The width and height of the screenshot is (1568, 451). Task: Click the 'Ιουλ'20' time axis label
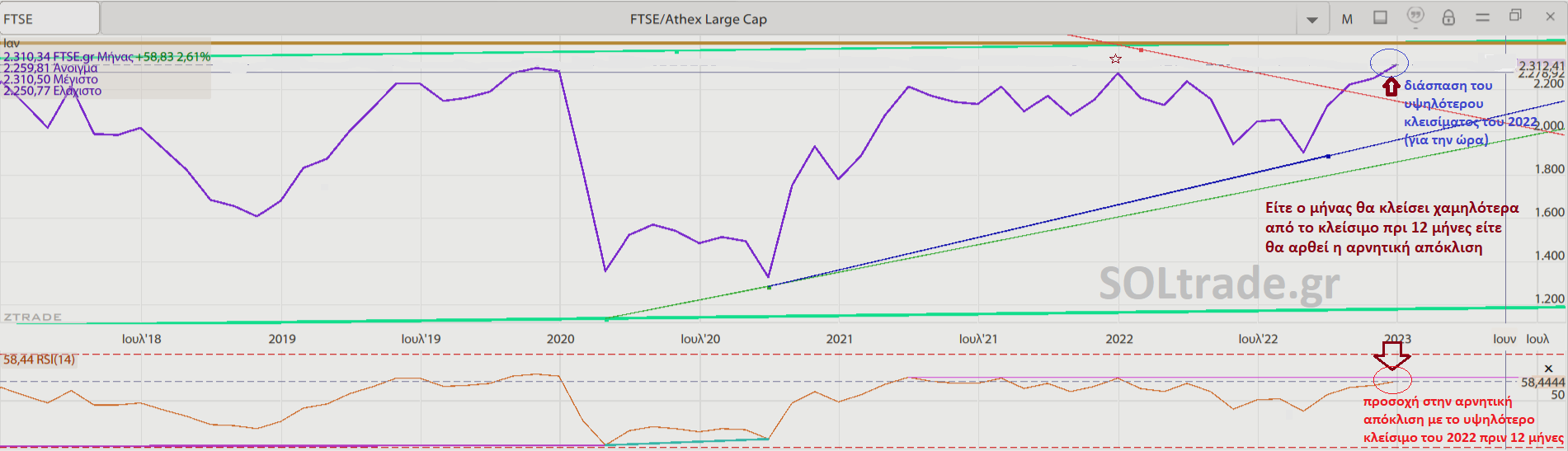coord(700,339)
